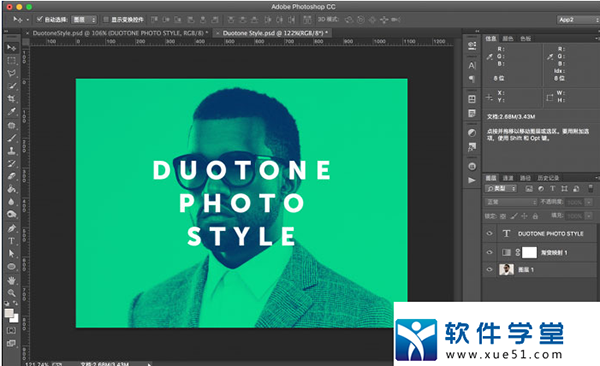Toggle Quick Mask mode

tap(11, 330)
